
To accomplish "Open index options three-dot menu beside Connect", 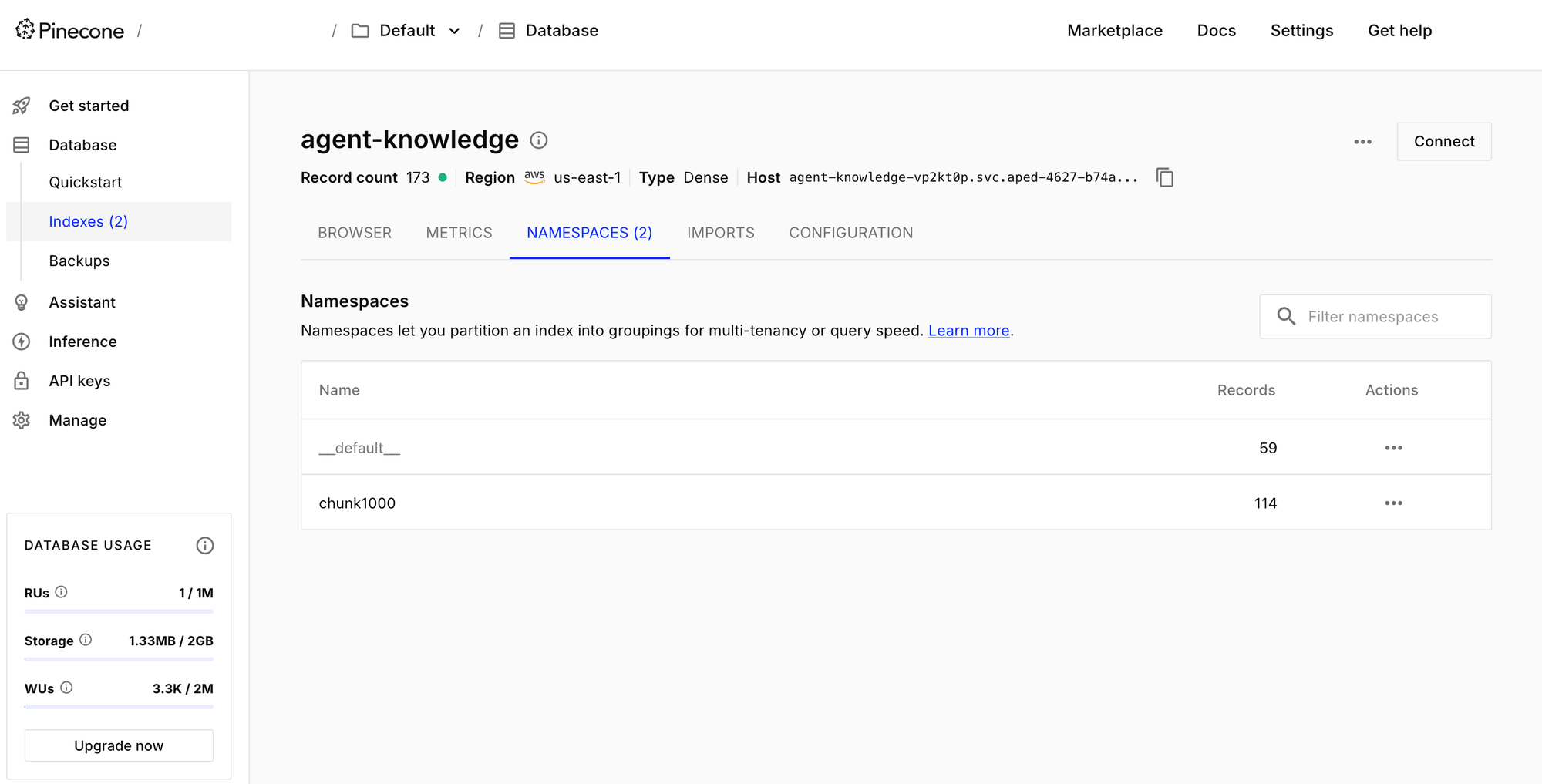I will click(x=1363, y=142).
